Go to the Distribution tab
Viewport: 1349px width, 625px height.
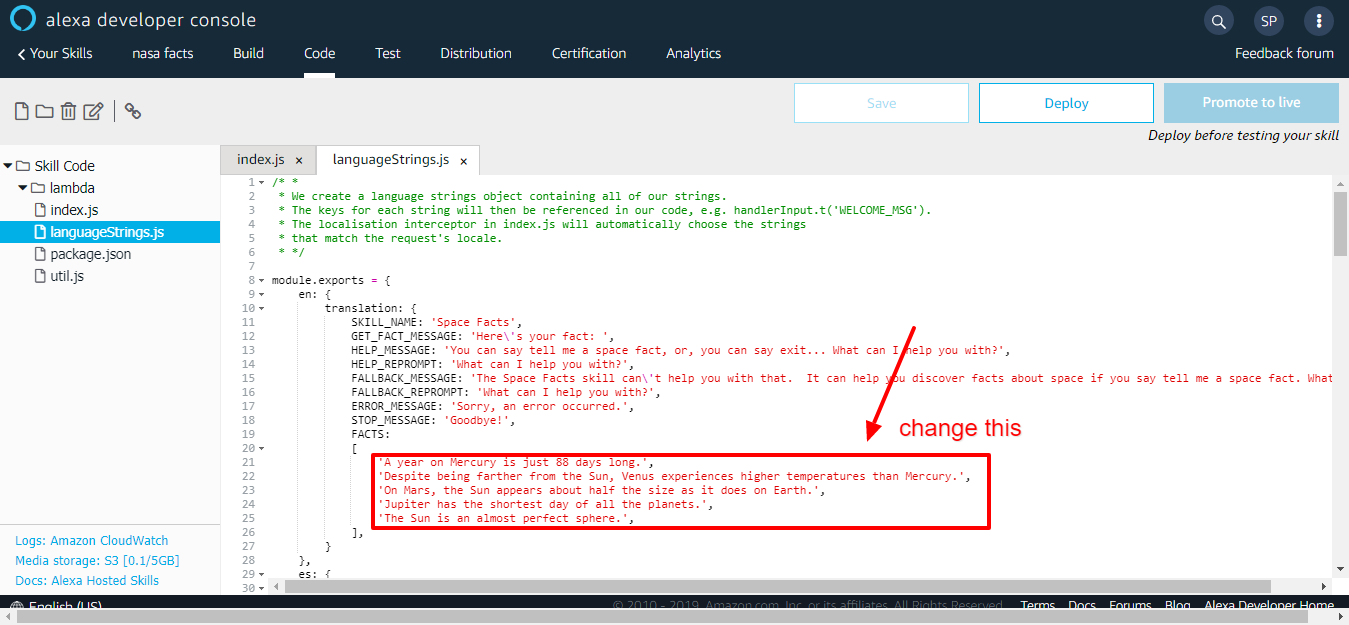click(x=476, y=53)
